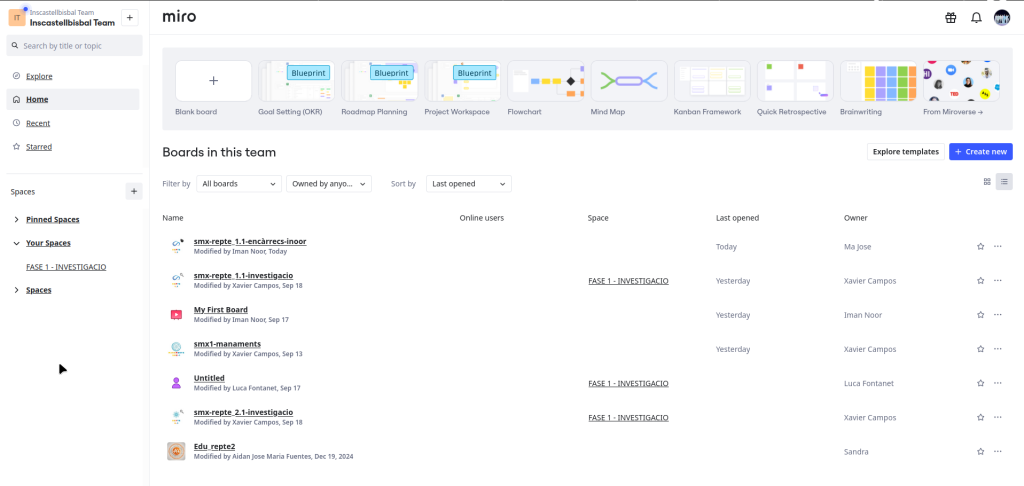
Task: Open more options for the Edu_repte2 board
Action: click(997, 452)
